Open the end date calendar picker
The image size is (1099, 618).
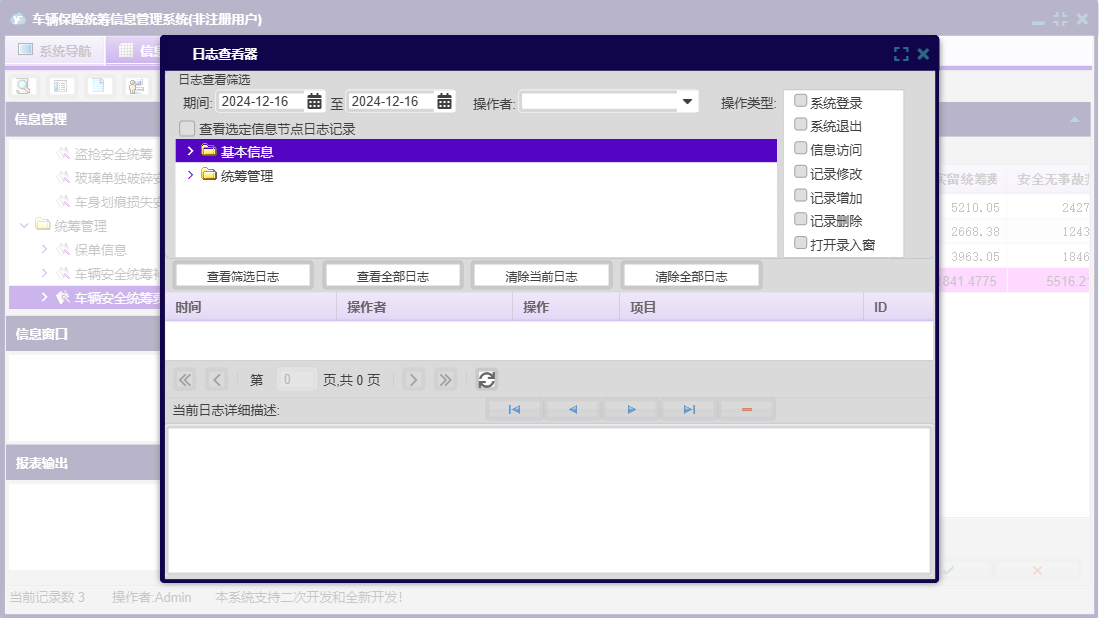click(444, 101)
